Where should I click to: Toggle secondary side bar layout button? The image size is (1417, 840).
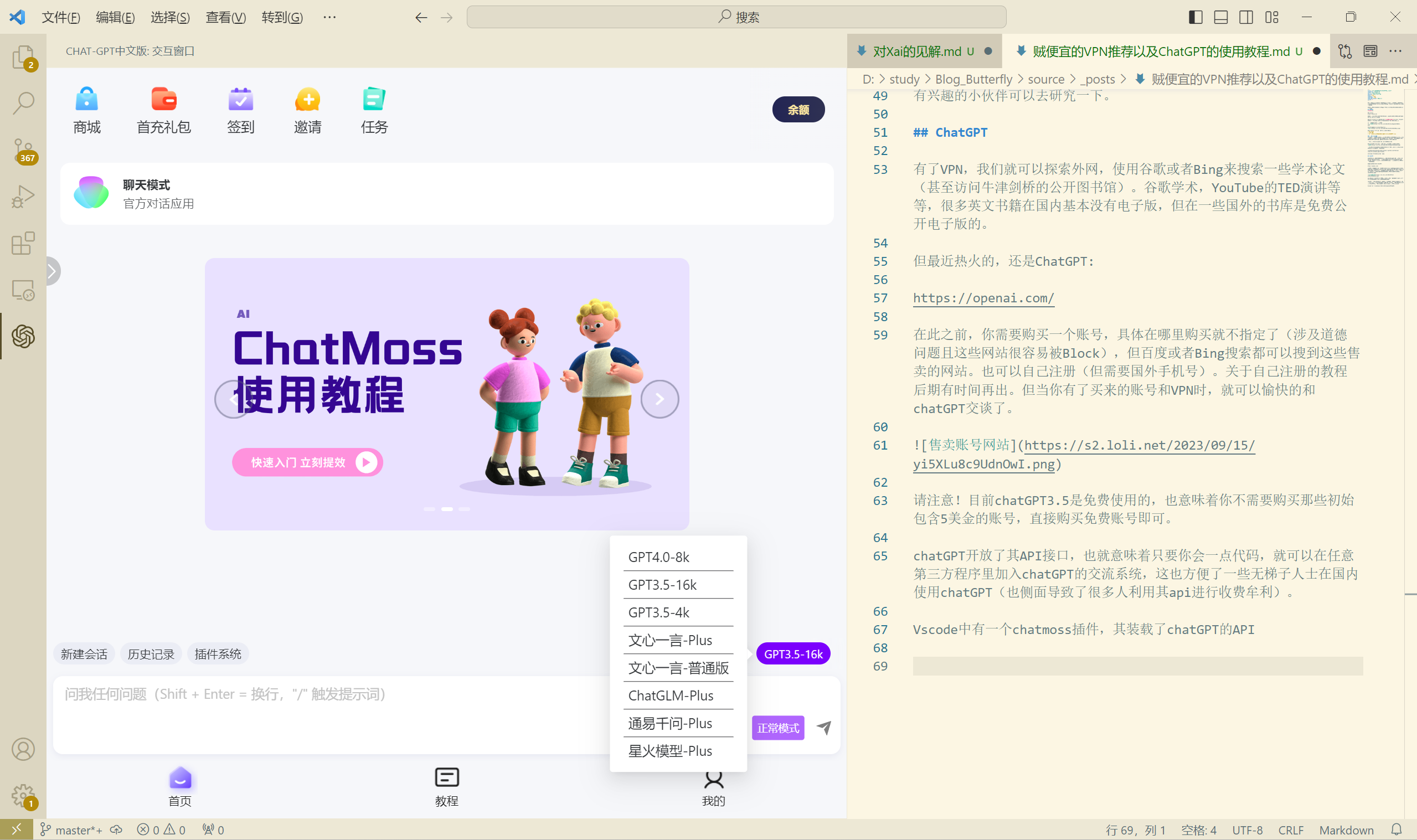tap(1245, 18)
